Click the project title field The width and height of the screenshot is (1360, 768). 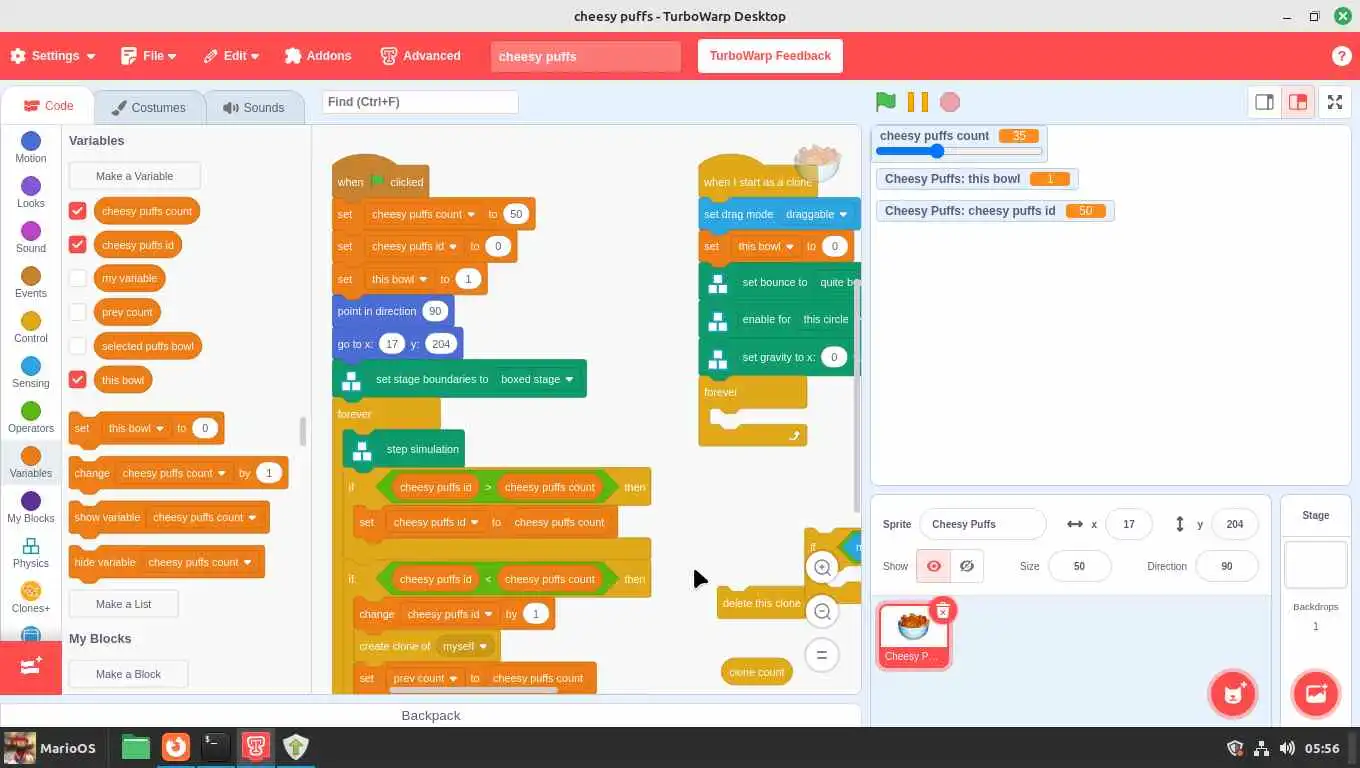click(x=586, y=56)
